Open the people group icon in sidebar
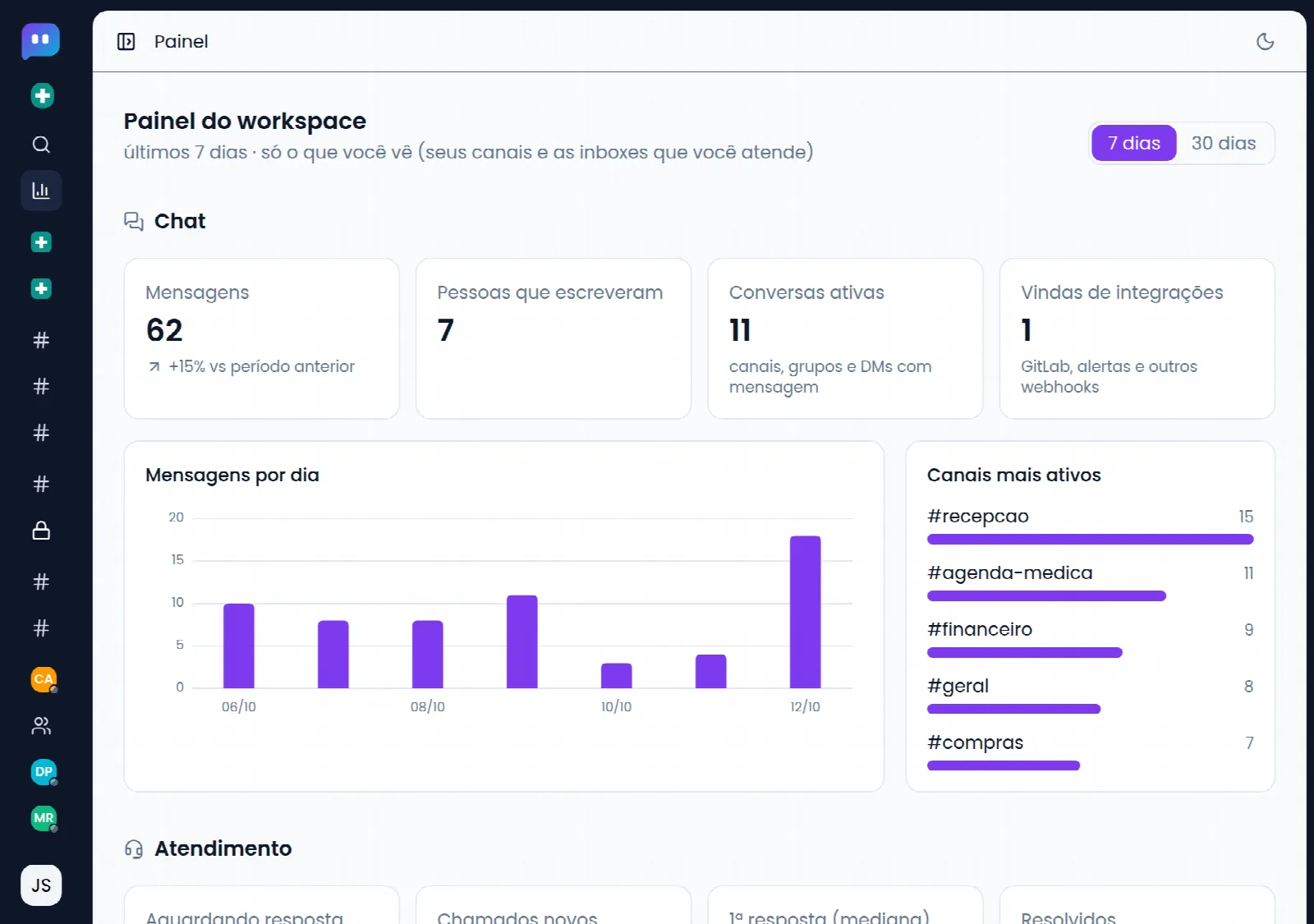The height and width of the screenshot is (924, 1314). coord(41,726)
